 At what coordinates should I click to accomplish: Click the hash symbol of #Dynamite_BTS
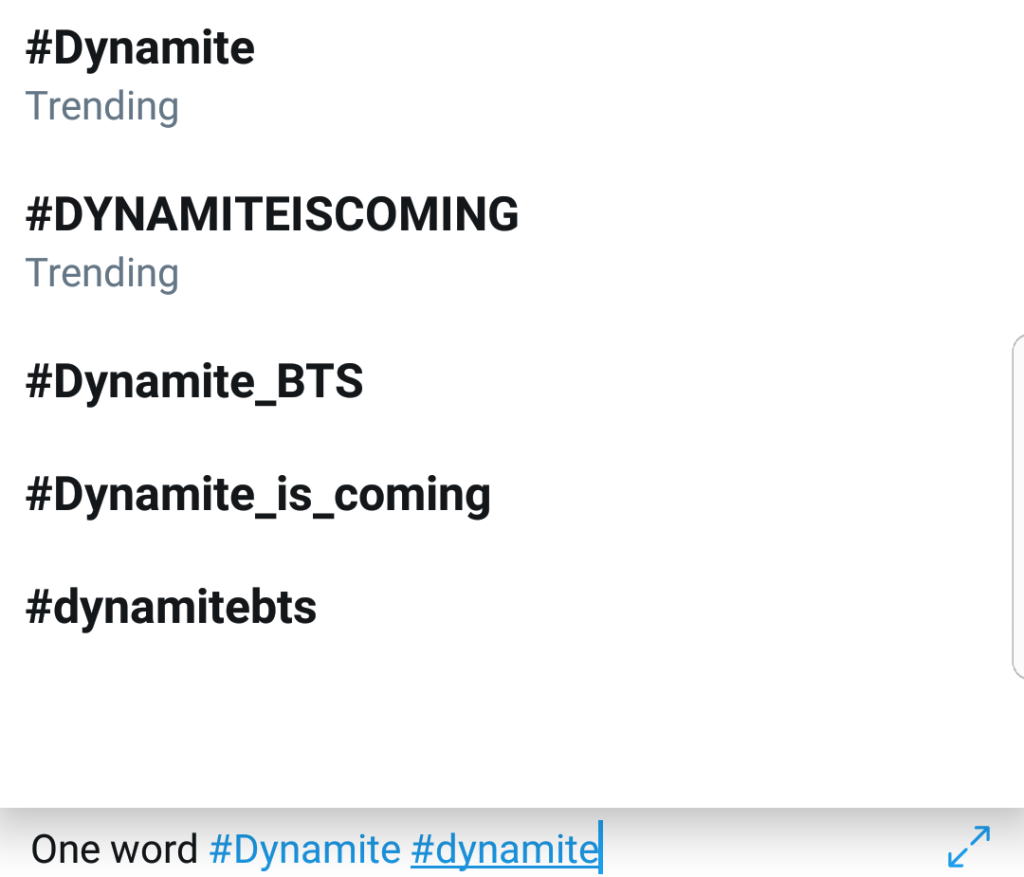pos(38,382)
